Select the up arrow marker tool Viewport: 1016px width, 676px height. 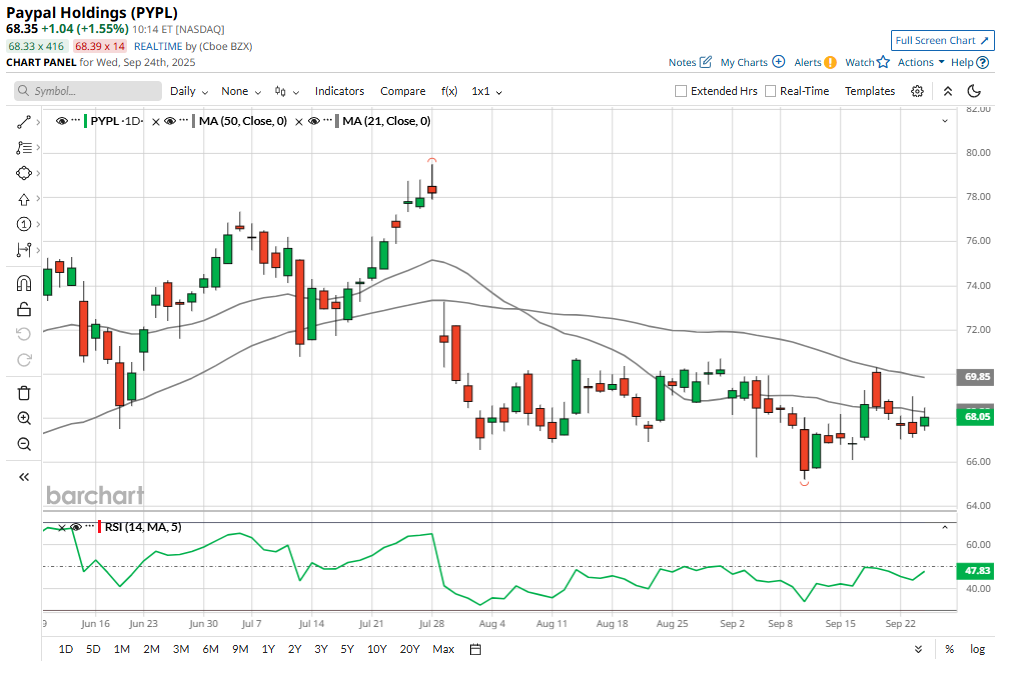[24, 199]
